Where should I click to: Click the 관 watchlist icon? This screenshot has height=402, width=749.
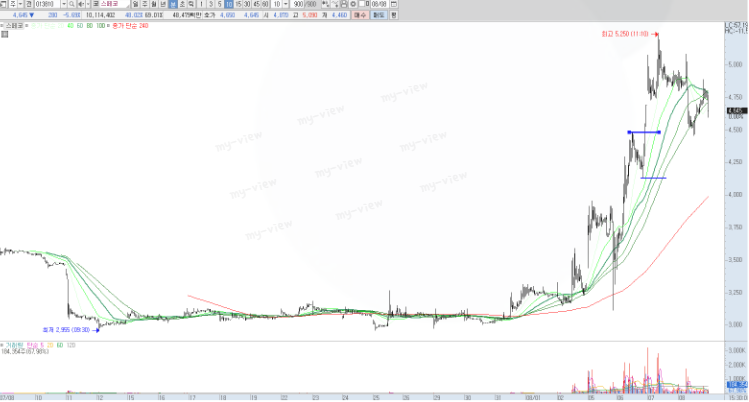click(29, 4)
